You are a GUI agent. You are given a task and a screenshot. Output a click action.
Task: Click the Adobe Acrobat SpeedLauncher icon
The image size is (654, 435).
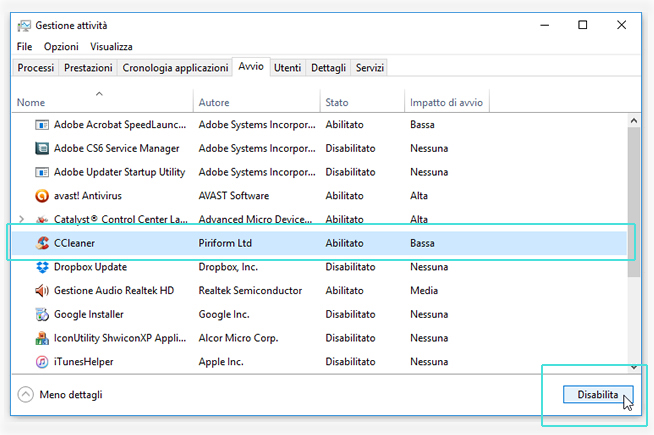(x=42, y=125)
